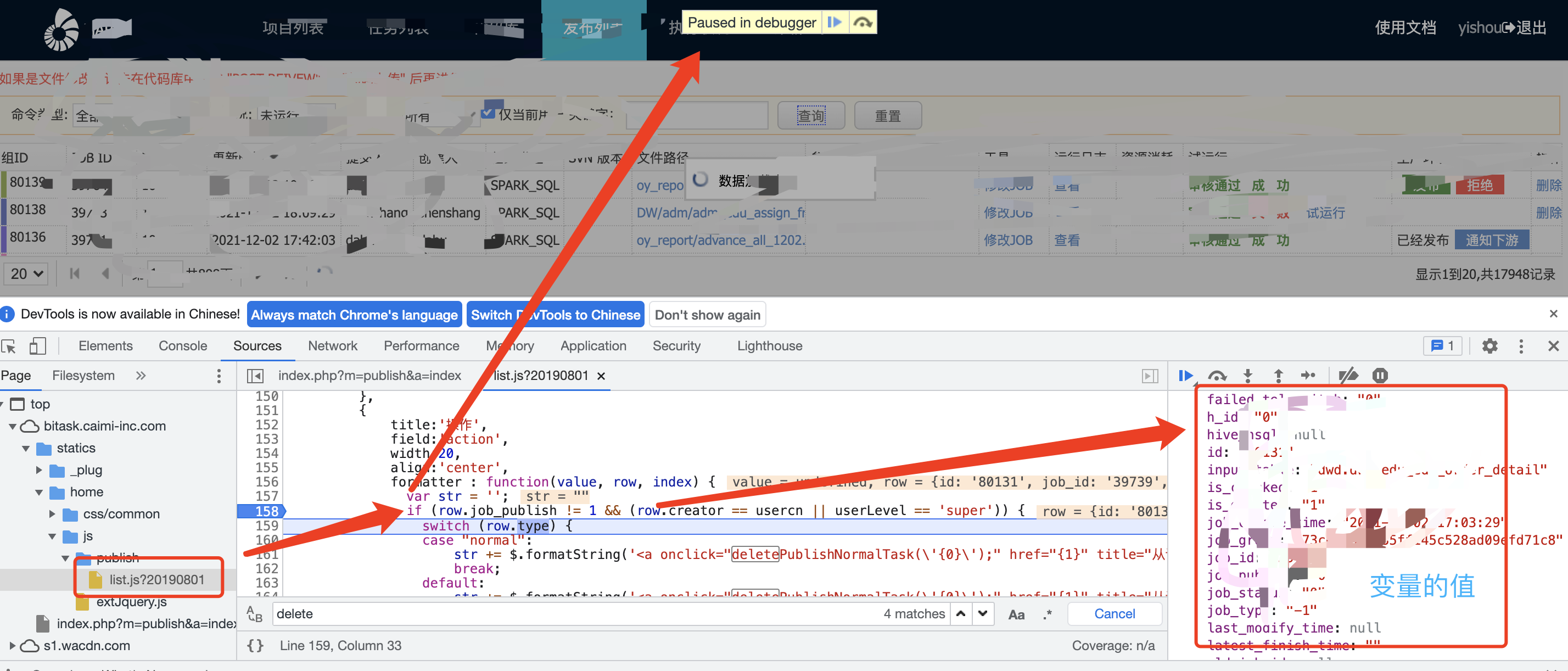Expand the _plug folder
Screen dimensions: 1568x671
pyautogui.click(x=39, y=470)
